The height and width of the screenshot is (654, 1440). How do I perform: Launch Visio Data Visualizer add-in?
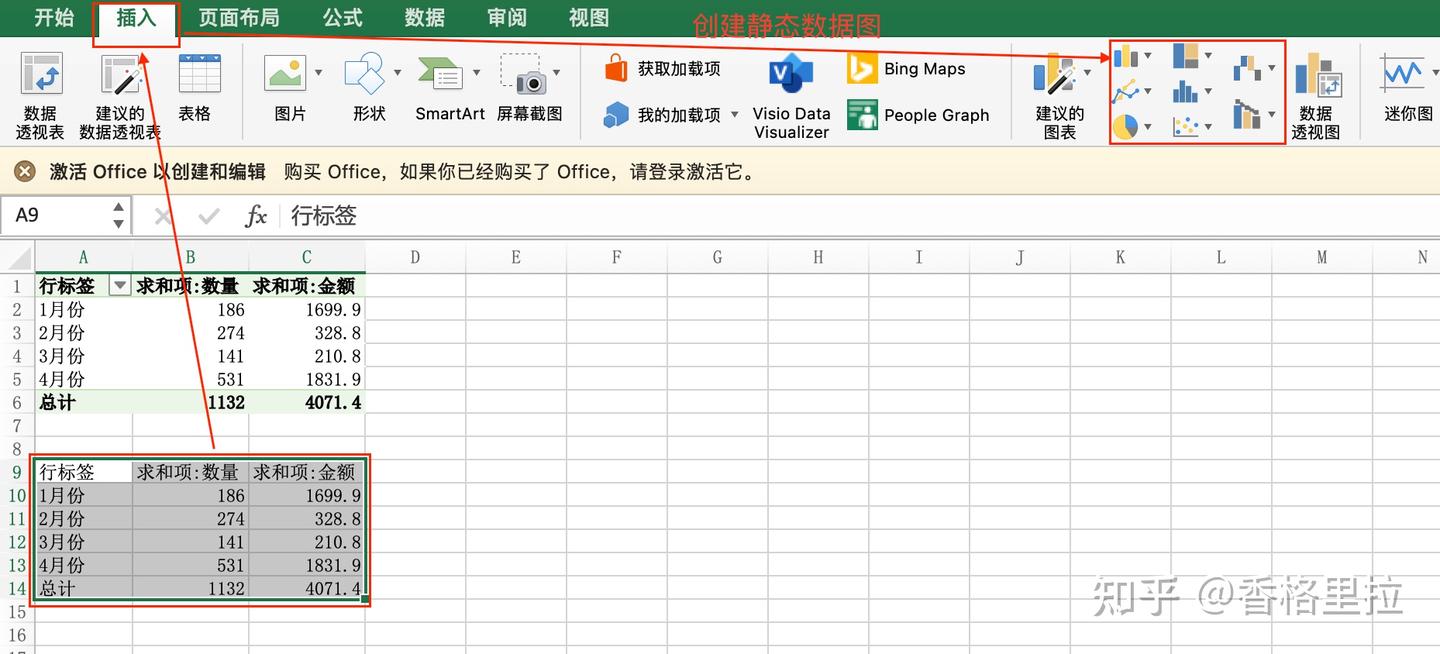tap(792, 96)
